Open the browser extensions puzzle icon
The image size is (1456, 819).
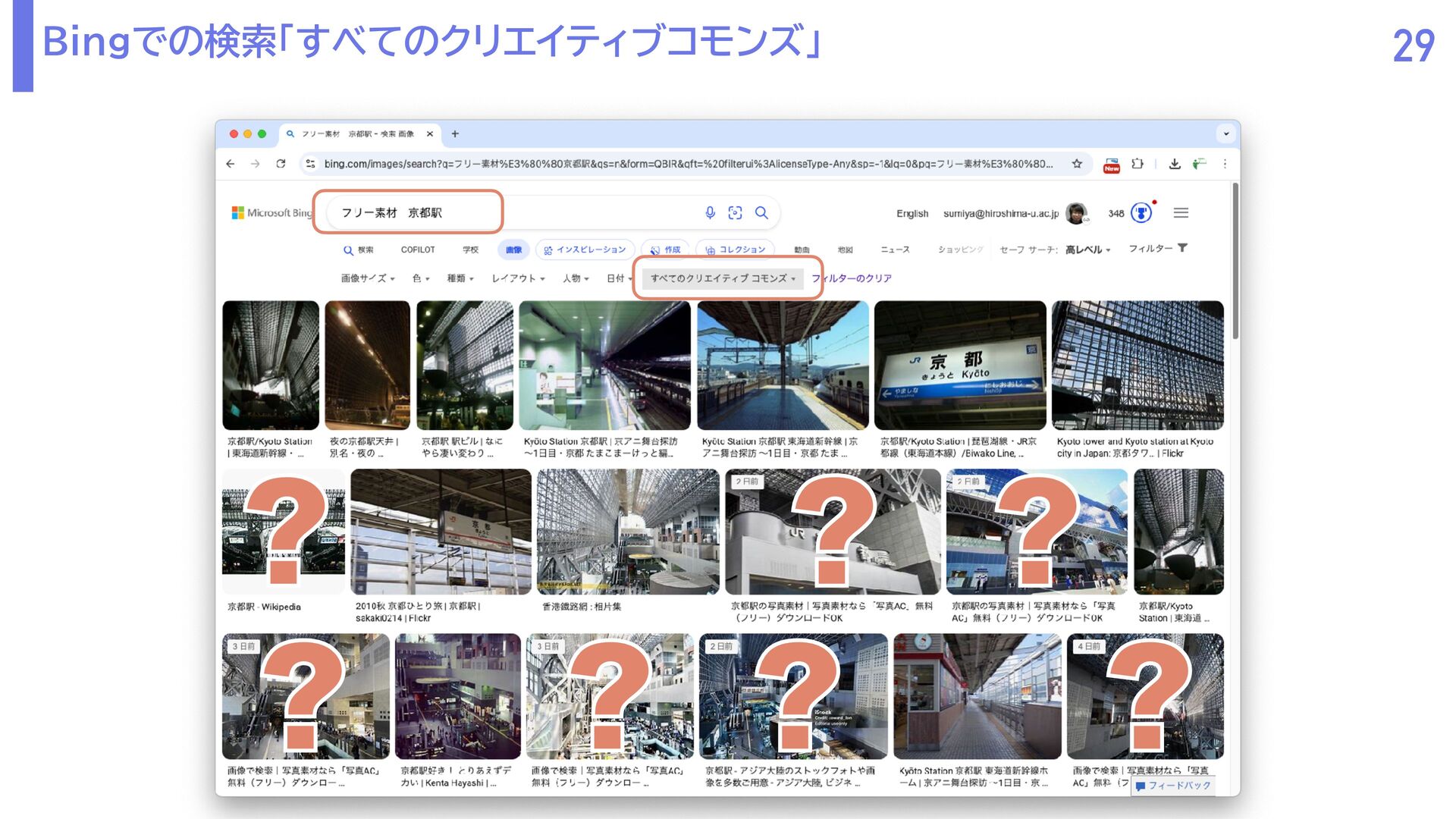click(x=1137, y=164)
